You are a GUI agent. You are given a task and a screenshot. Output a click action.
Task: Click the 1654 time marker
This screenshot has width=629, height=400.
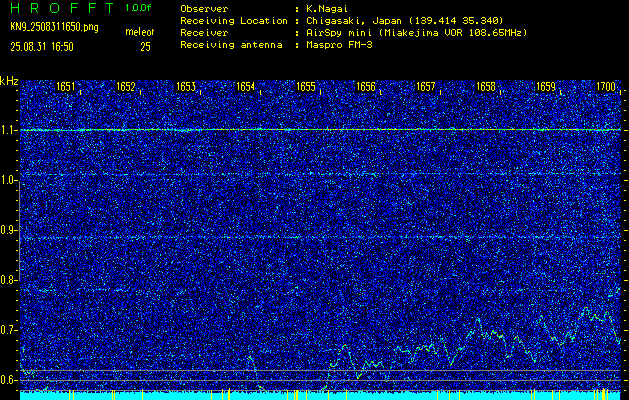coord(246,87)
